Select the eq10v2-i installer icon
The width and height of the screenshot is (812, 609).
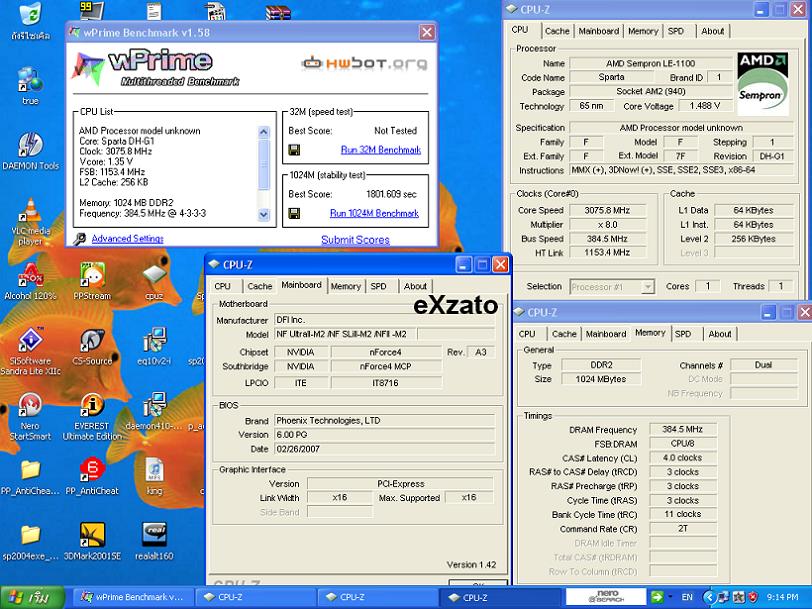click(x=154, y=340)
